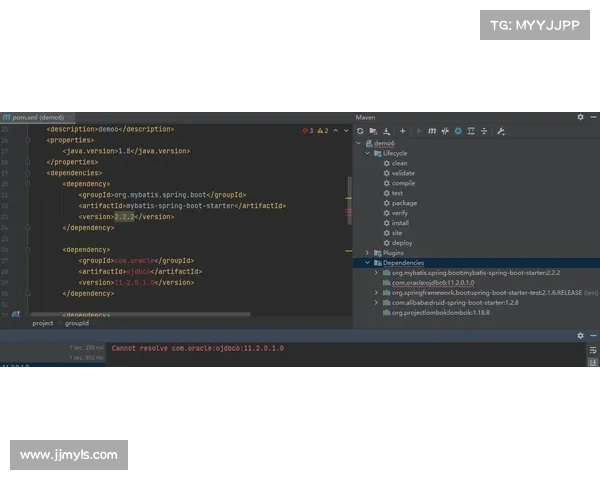Expand mybatis-spring-boot-starter dependency
The image size is (600, 480).
click(x=376, y=273)
